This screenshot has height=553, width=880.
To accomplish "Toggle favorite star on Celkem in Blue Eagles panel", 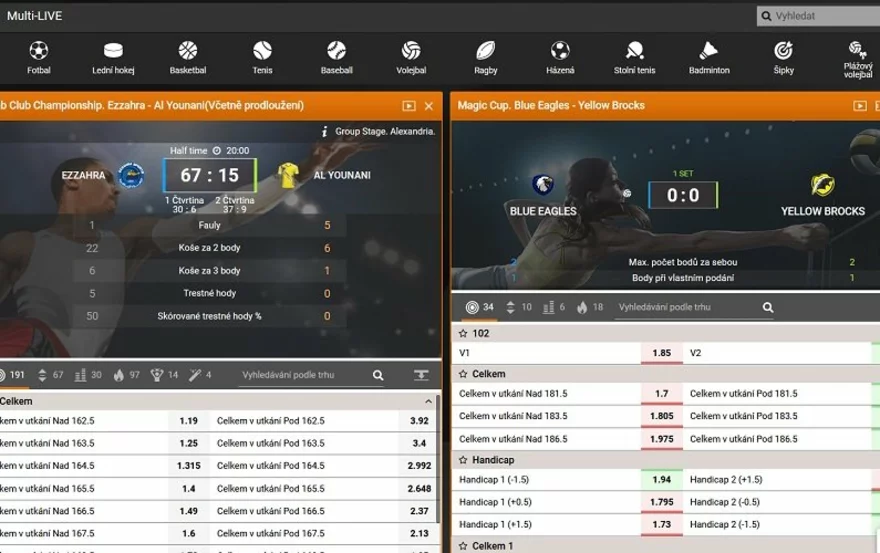I will tap(463, 373).
